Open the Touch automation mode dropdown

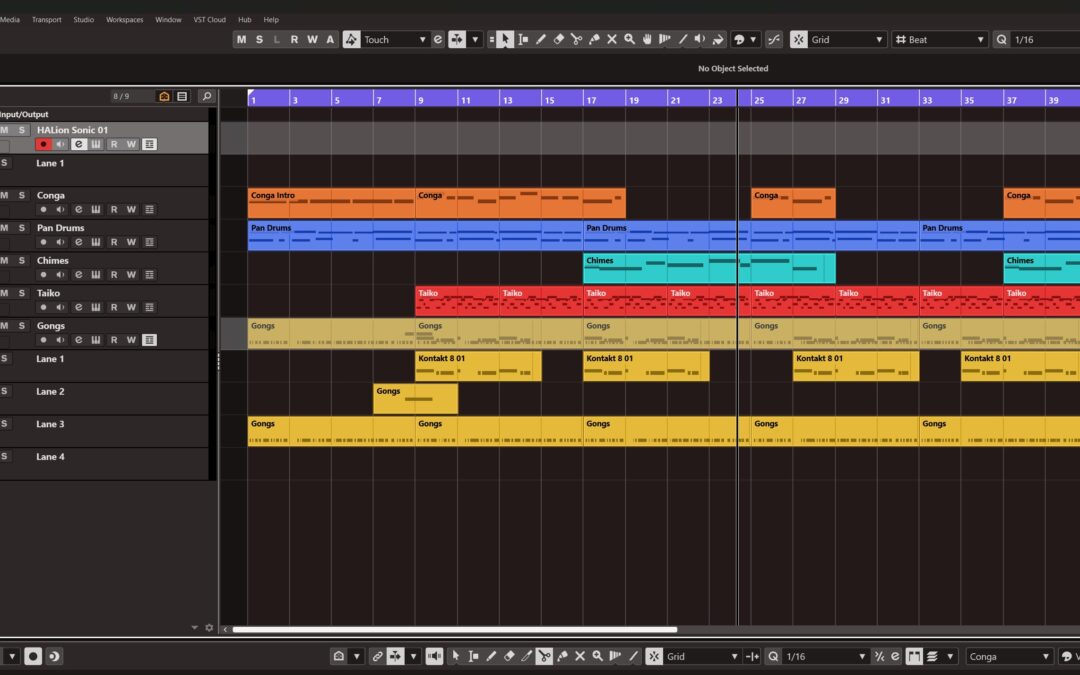pyautogui.click(x=394, y=40)
